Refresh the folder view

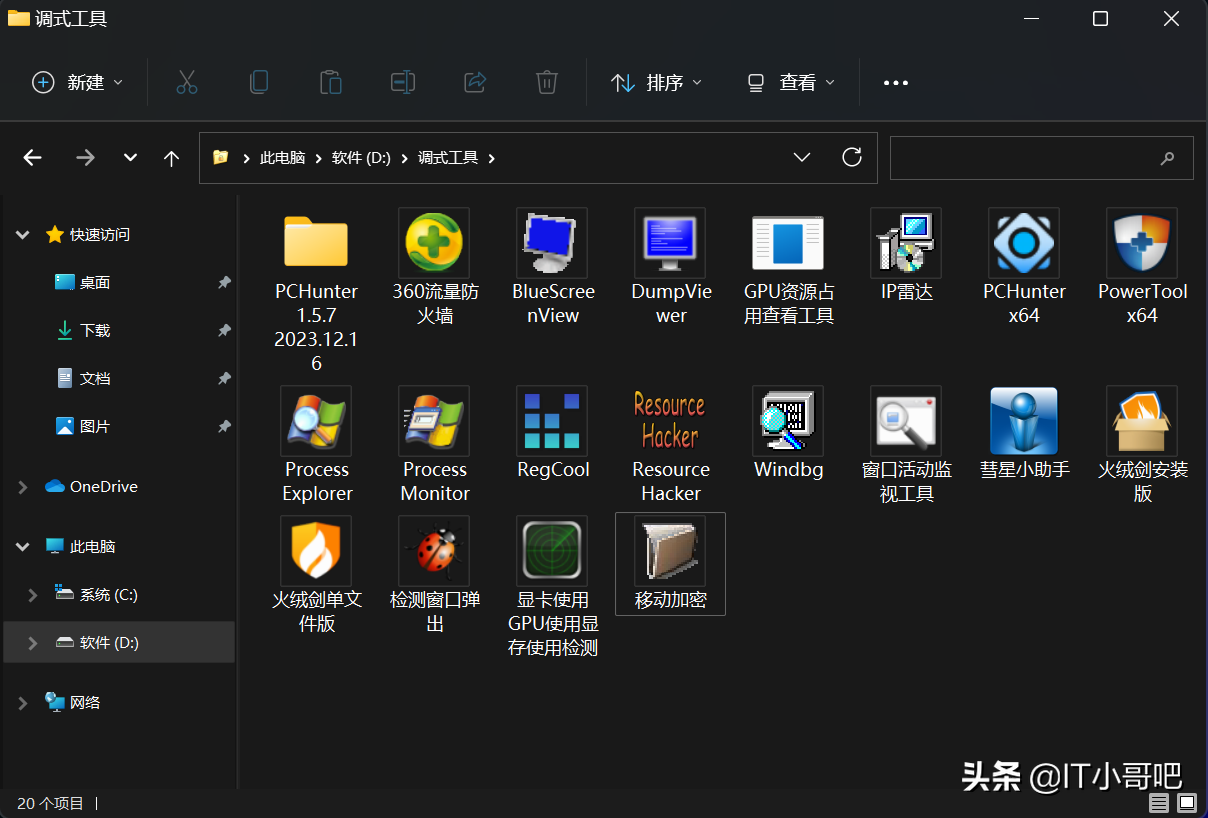tap(851, 157)
